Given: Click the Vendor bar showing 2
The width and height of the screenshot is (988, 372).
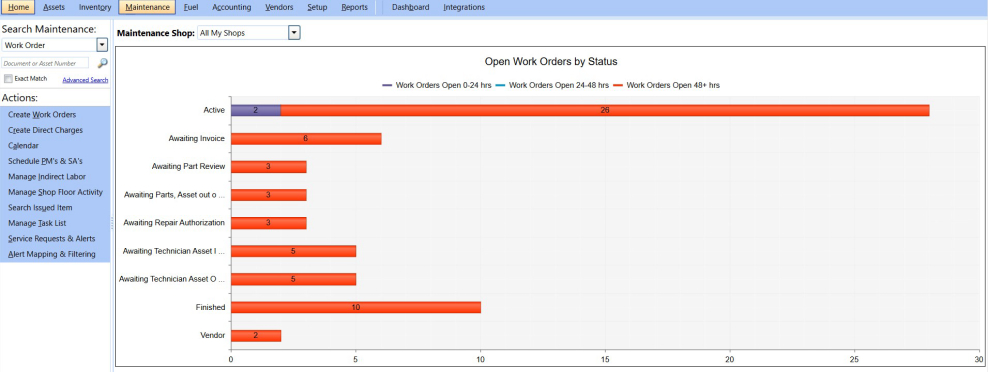Looking at the screenshot, I should pyautogui.click(x=256, y=335).
